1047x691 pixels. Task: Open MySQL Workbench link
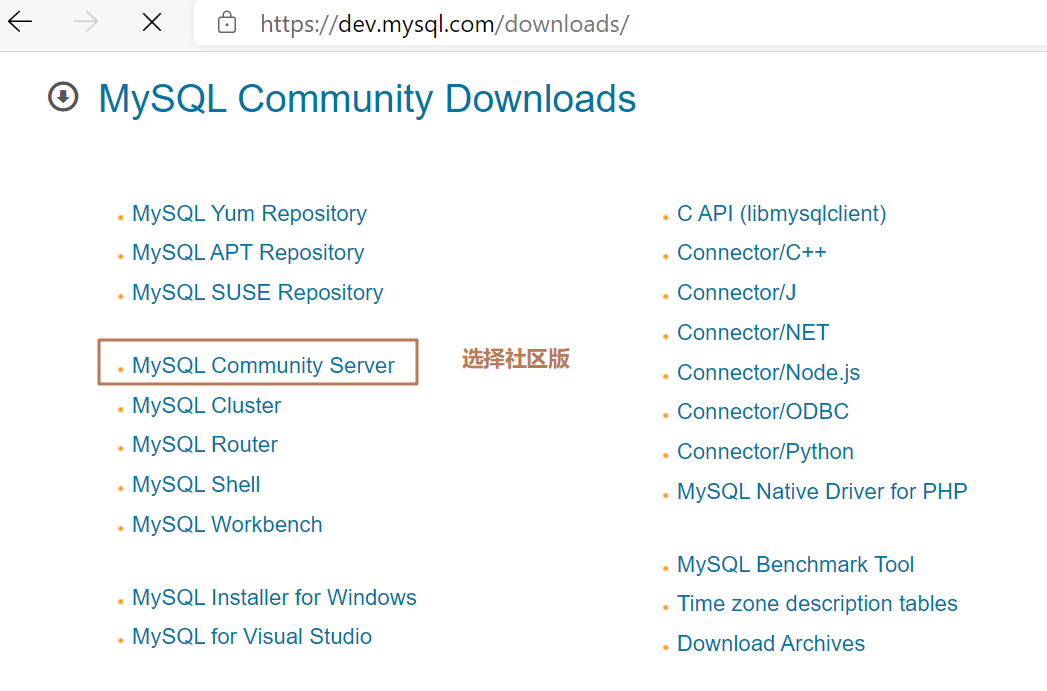227,524
